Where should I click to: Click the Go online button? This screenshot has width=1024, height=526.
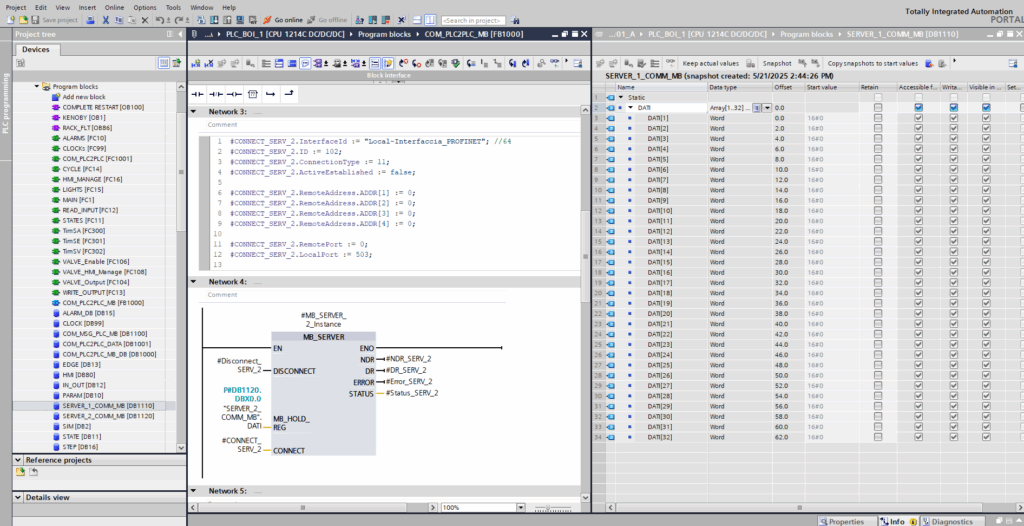(283, 20)
